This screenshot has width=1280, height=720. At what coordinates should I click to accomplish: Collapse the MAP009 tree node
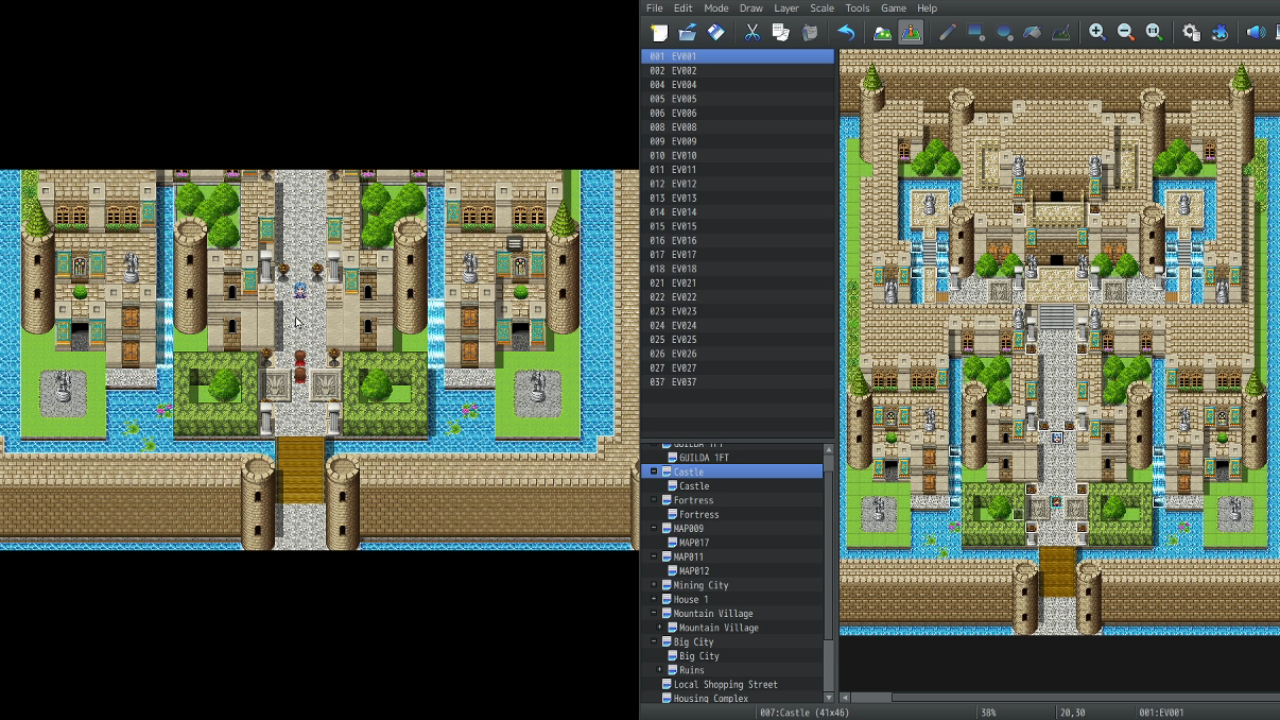click(x=654, y=528)
